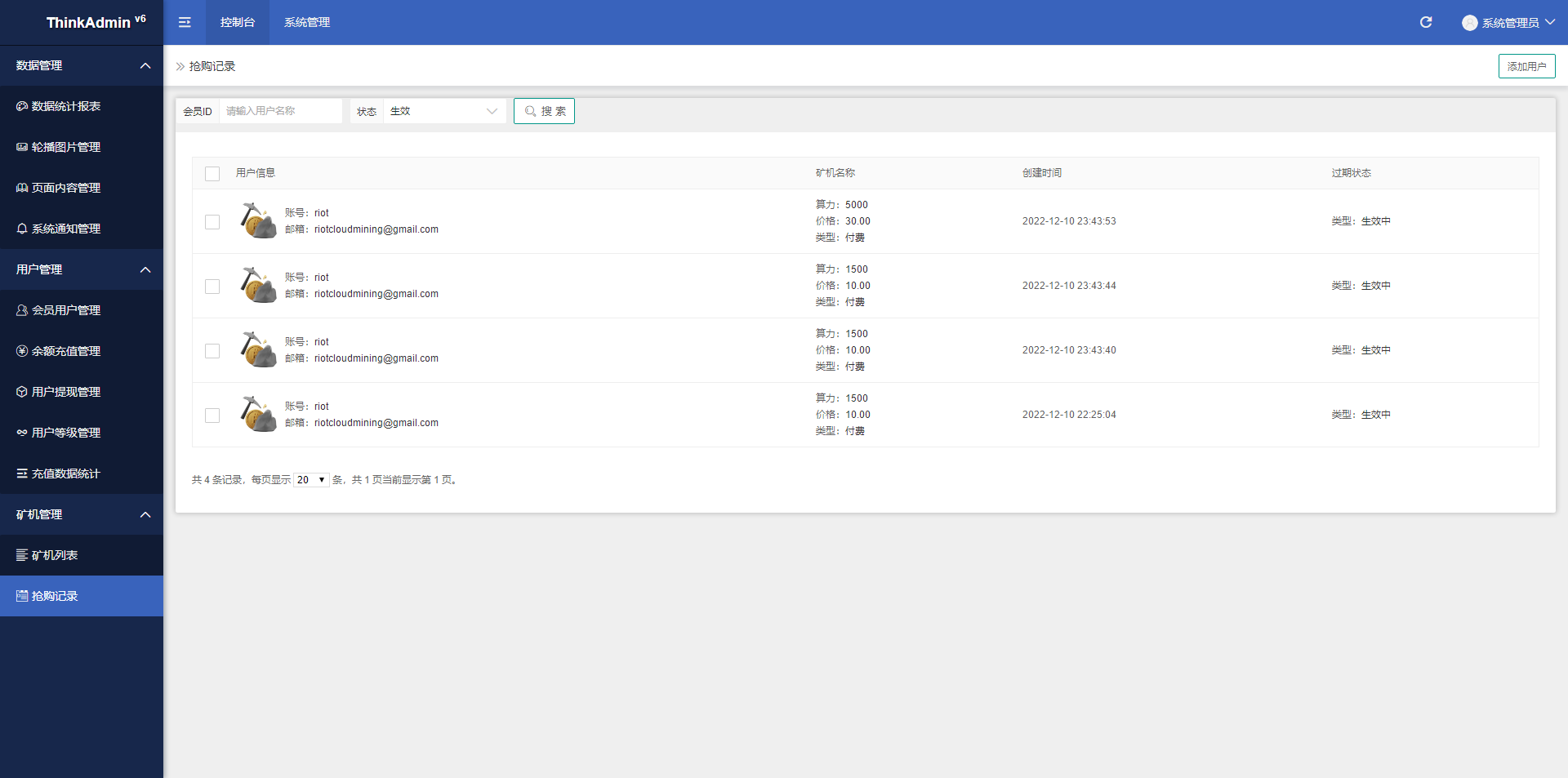Check the row with 算力 5000
1568x778 pixels.
click(212, 222)
